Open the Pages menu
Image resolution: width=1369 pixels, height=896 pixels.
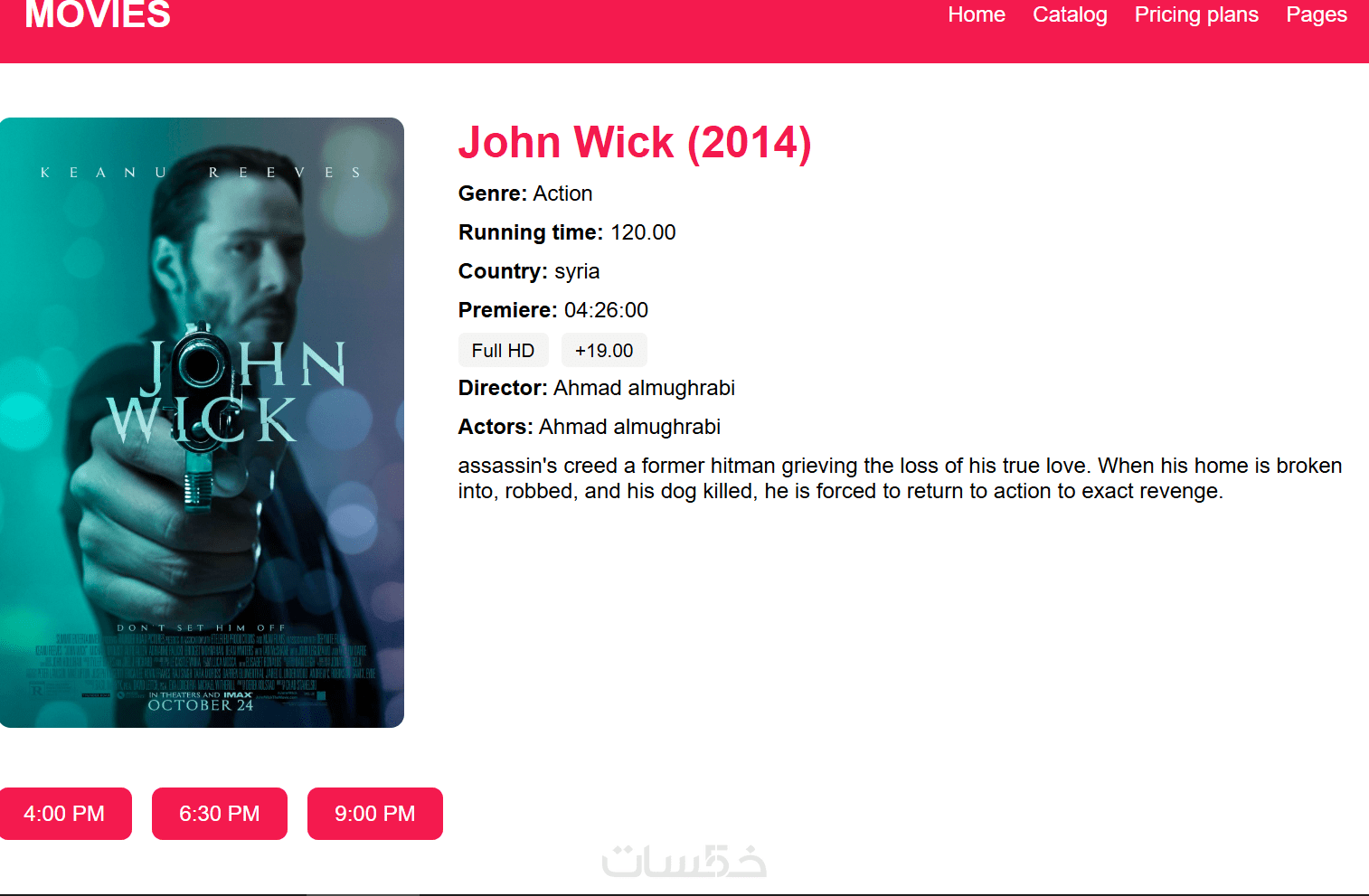[1317, 14]
